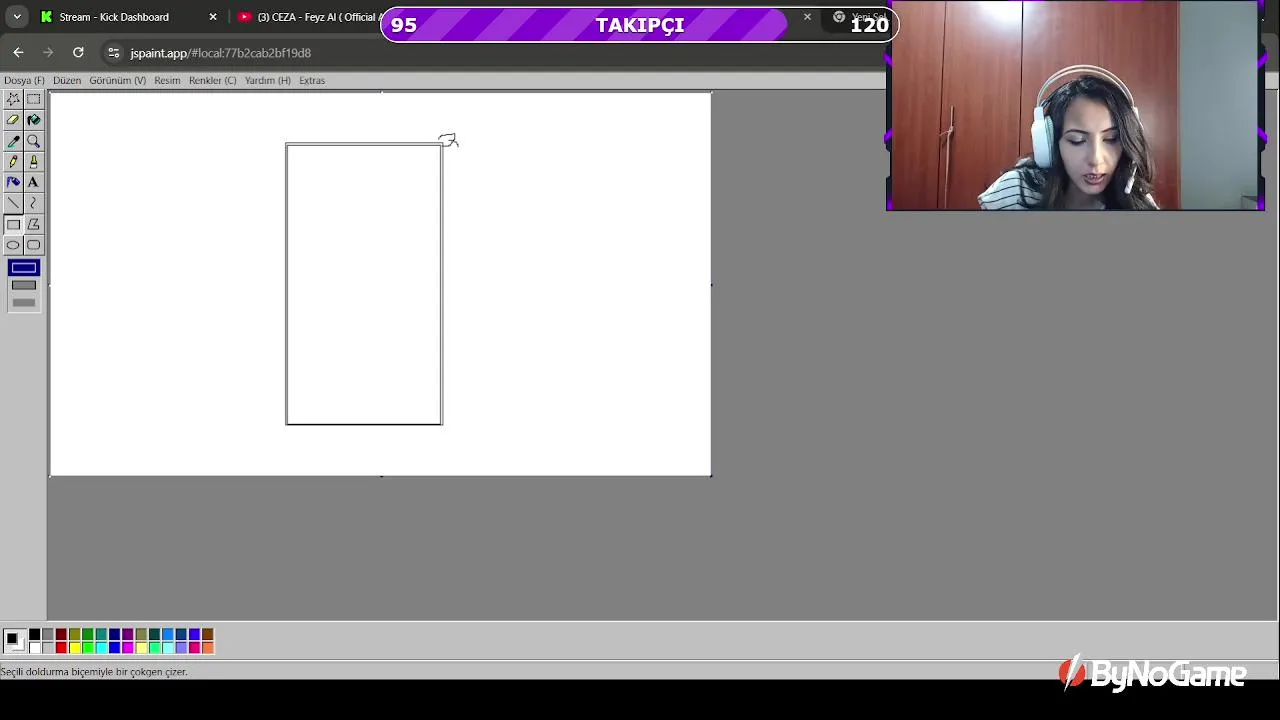This screenshot has height=720, width=1280.
Task: Pick the teal palette color
Action: pos(101,634)
